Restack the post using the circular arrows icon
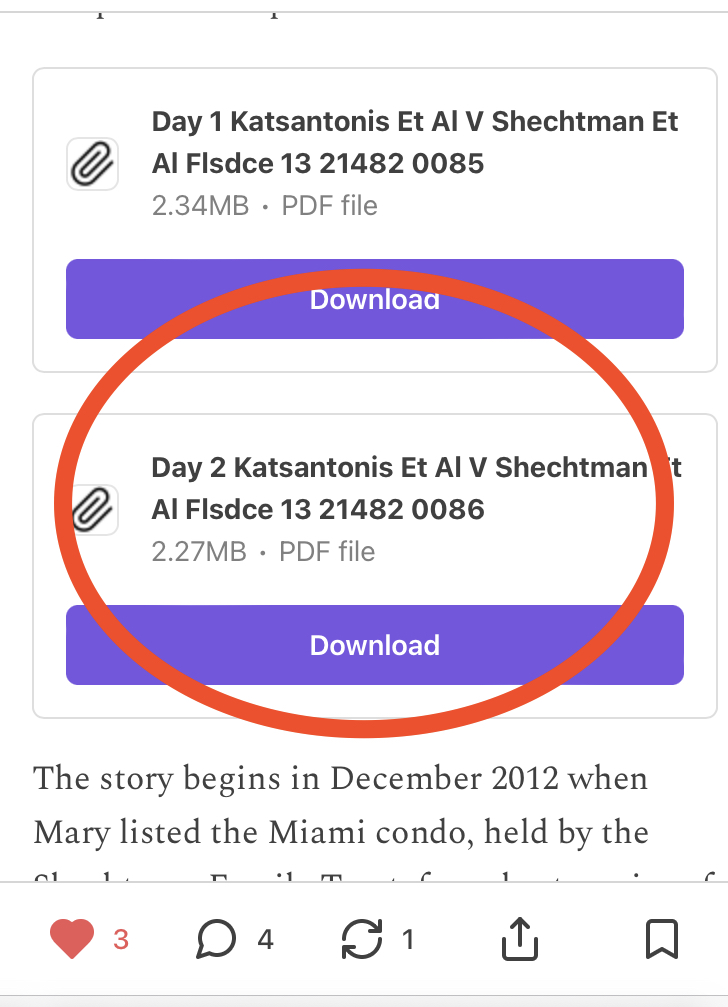 [361, 939]
